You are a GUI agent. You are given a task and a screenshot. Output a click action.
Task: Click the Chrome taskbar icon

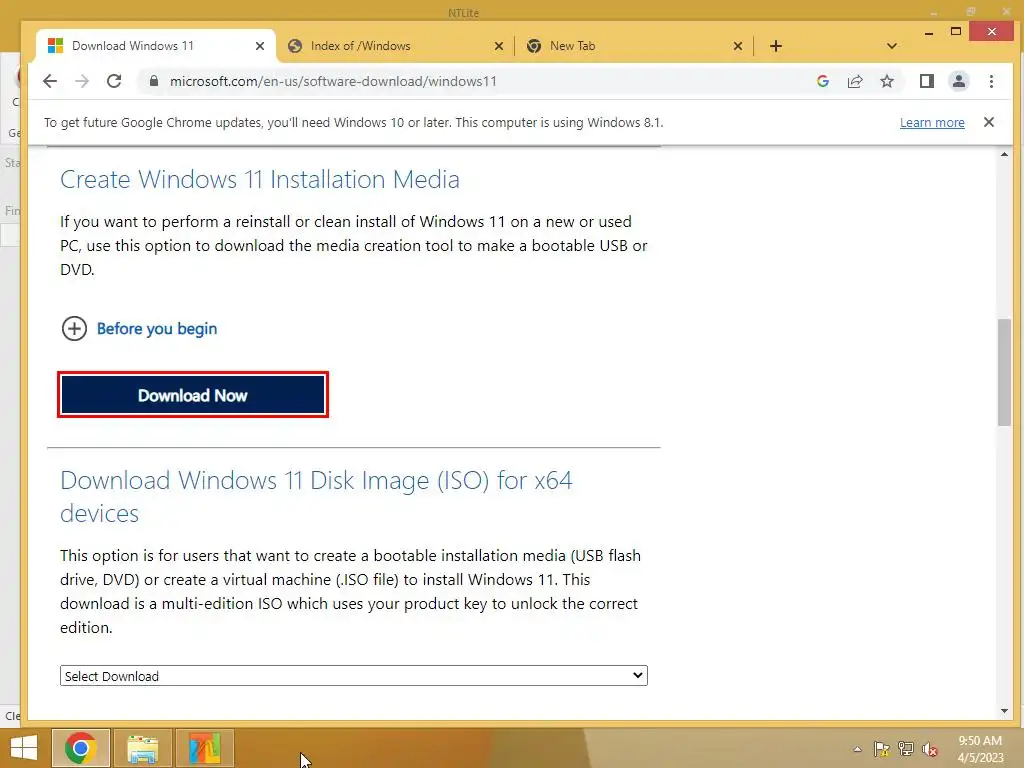tap(81, 748)
